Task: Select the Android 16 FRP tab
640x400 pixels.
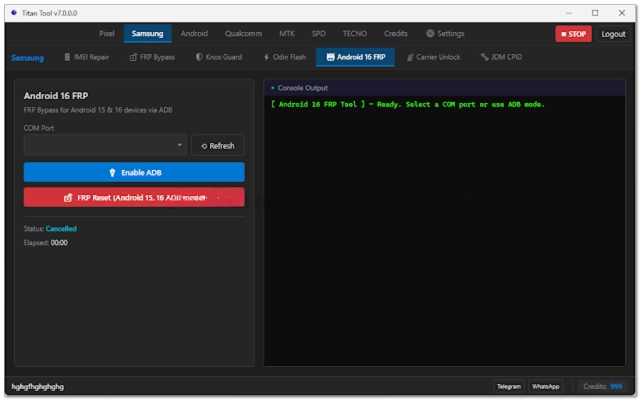Action: click(x=355, y=58)
